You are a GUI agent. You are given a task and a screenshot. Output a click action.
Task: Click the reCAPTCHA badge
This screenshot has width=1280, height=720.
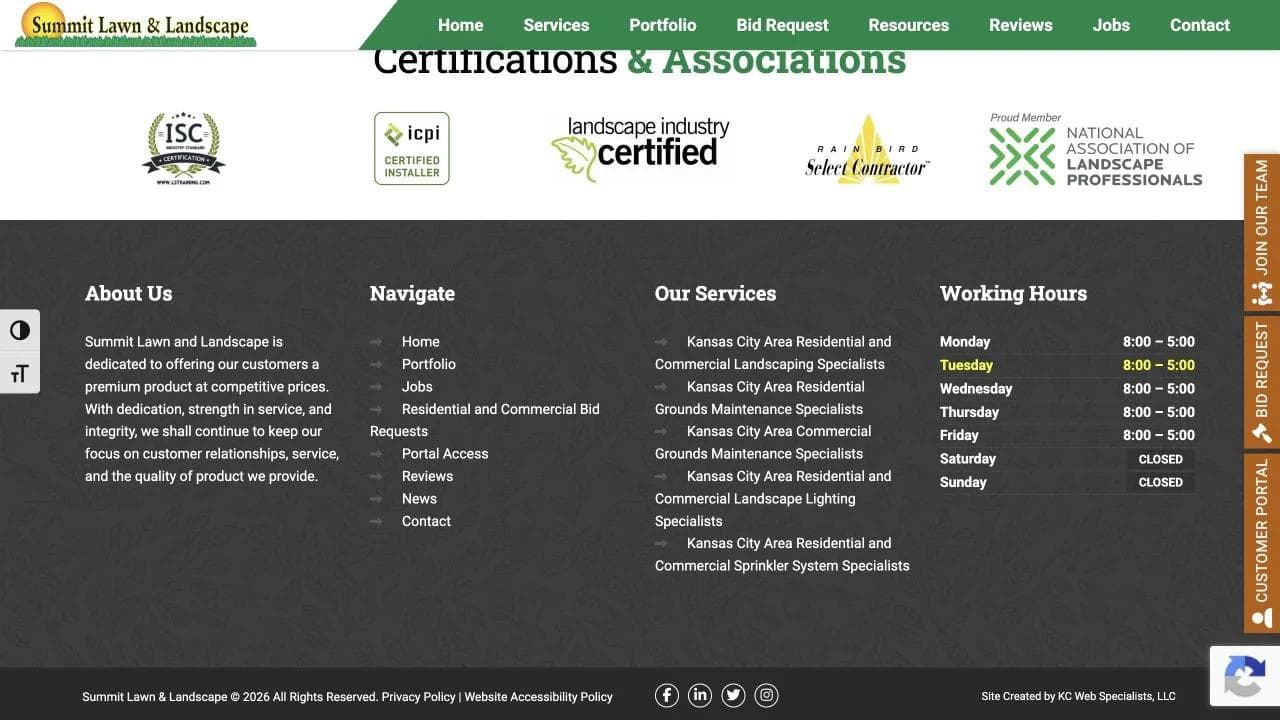[1244, 677]
